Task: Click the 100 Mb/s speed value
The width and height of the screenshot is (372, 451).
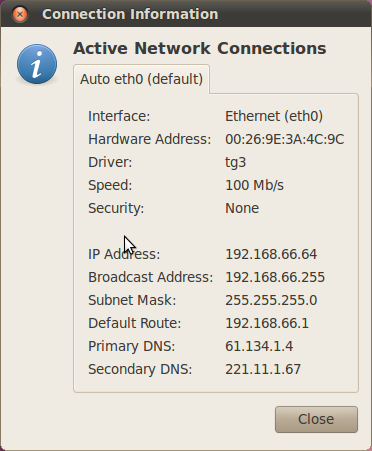Action: (254, 185)
